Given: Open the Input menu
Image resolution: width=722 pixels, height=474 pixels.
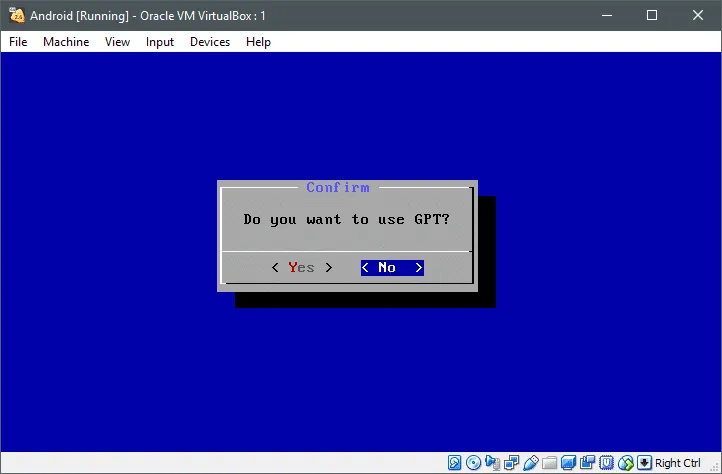Looking at the screenshot, I should [x=160, y=42].
